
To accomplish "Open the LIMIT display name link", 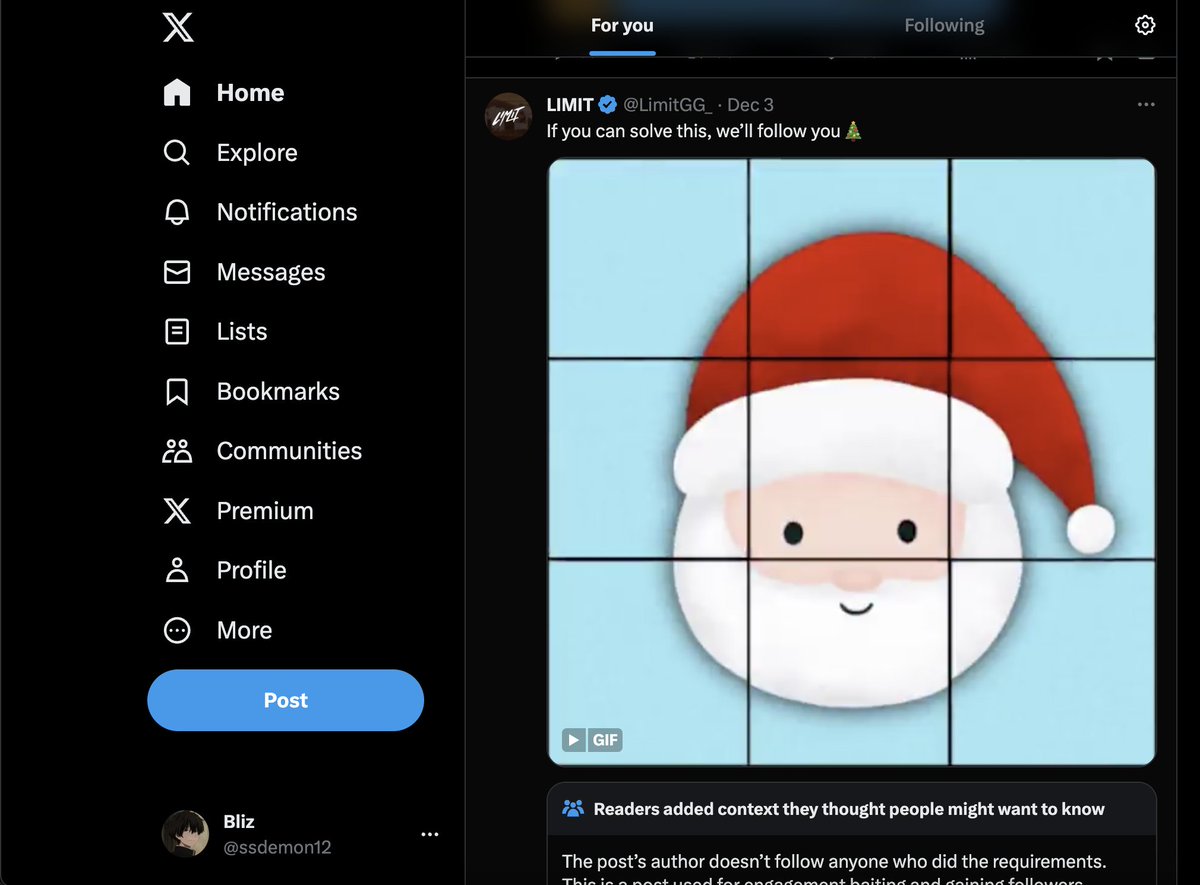I will pos(570,105).
